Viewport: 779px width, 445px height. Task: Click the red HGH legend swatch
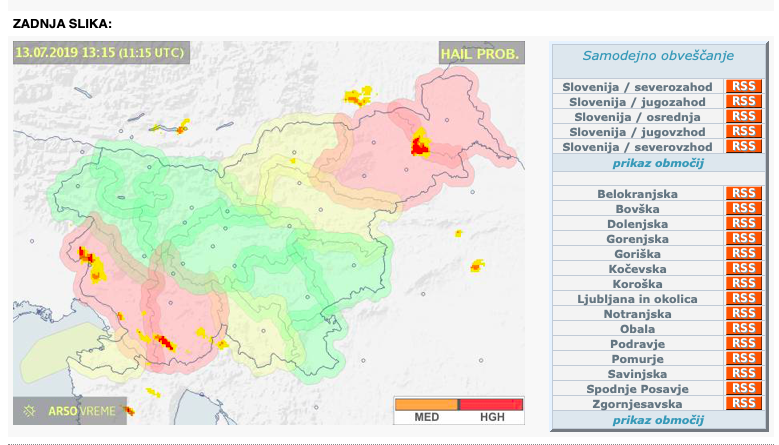pyautogui.click(x=492, y=404)
